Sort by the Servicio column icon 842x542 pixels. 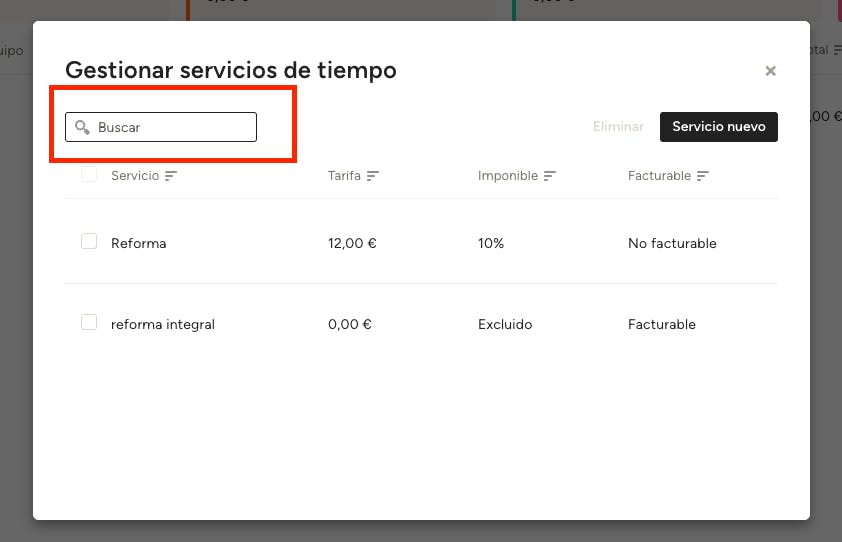click(171, 176)
